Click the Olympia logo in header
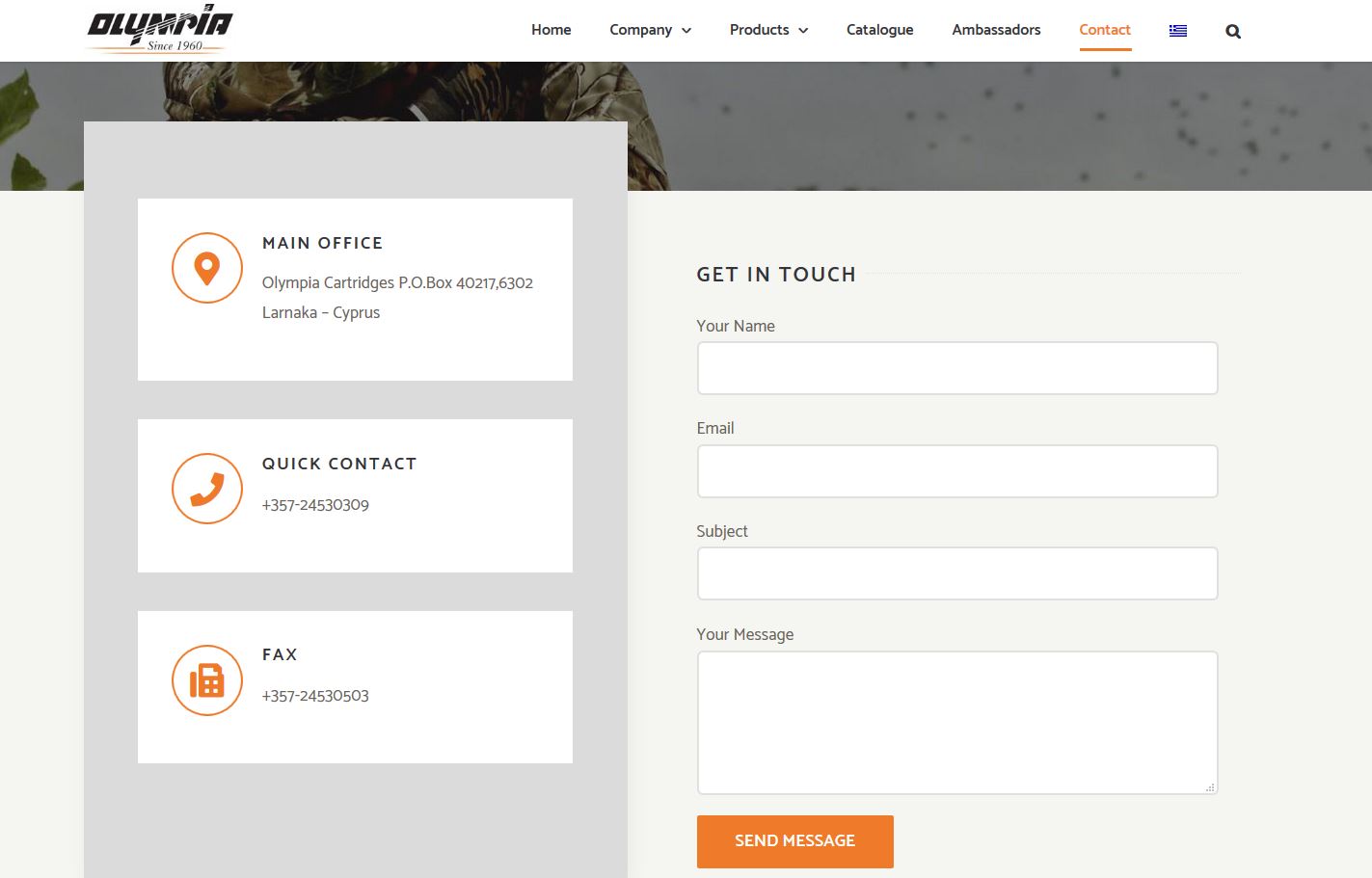This screenshot has height=878, width=1372. click(x=159, y=30)
